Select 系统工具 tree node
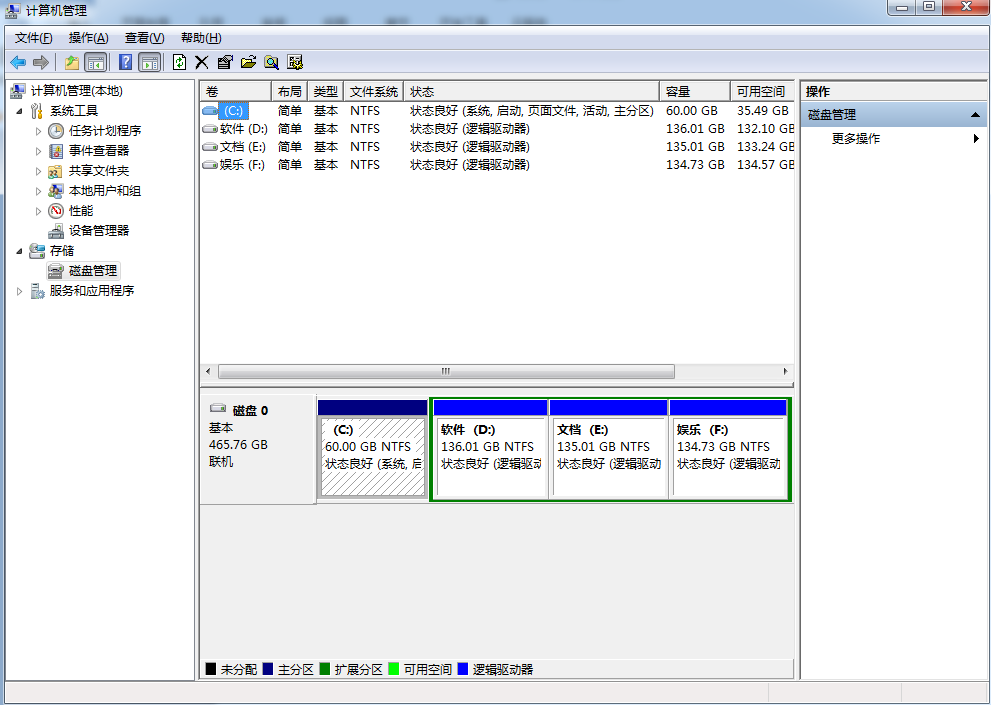This screenshot has width=991, height=705. tap(74, 111)
